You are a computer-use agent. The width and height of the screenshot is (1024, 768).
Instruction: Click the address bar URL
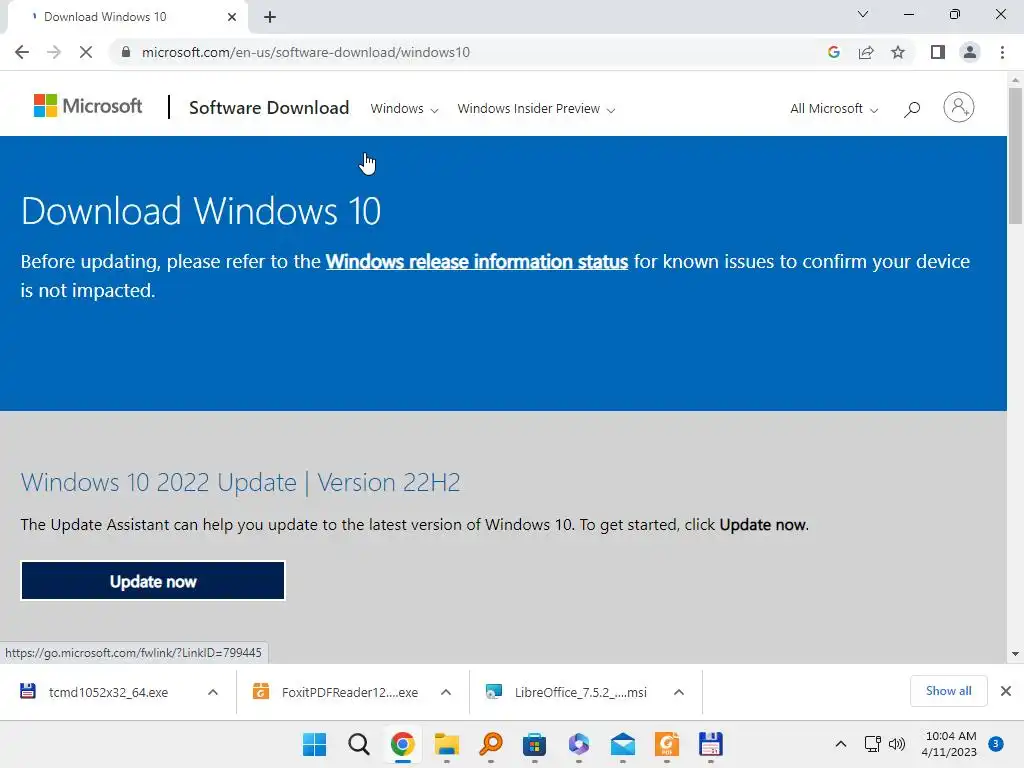306,52
